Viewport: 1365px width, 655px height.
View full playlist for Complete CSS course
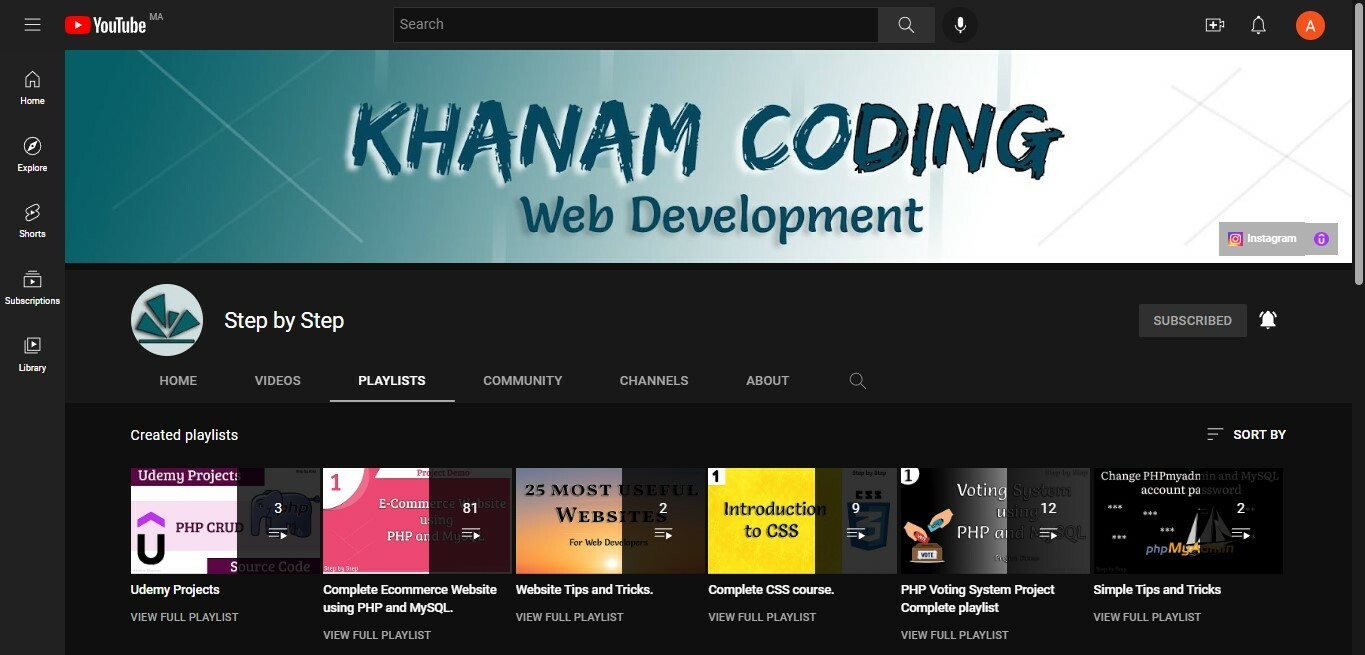tap(762, 617)
